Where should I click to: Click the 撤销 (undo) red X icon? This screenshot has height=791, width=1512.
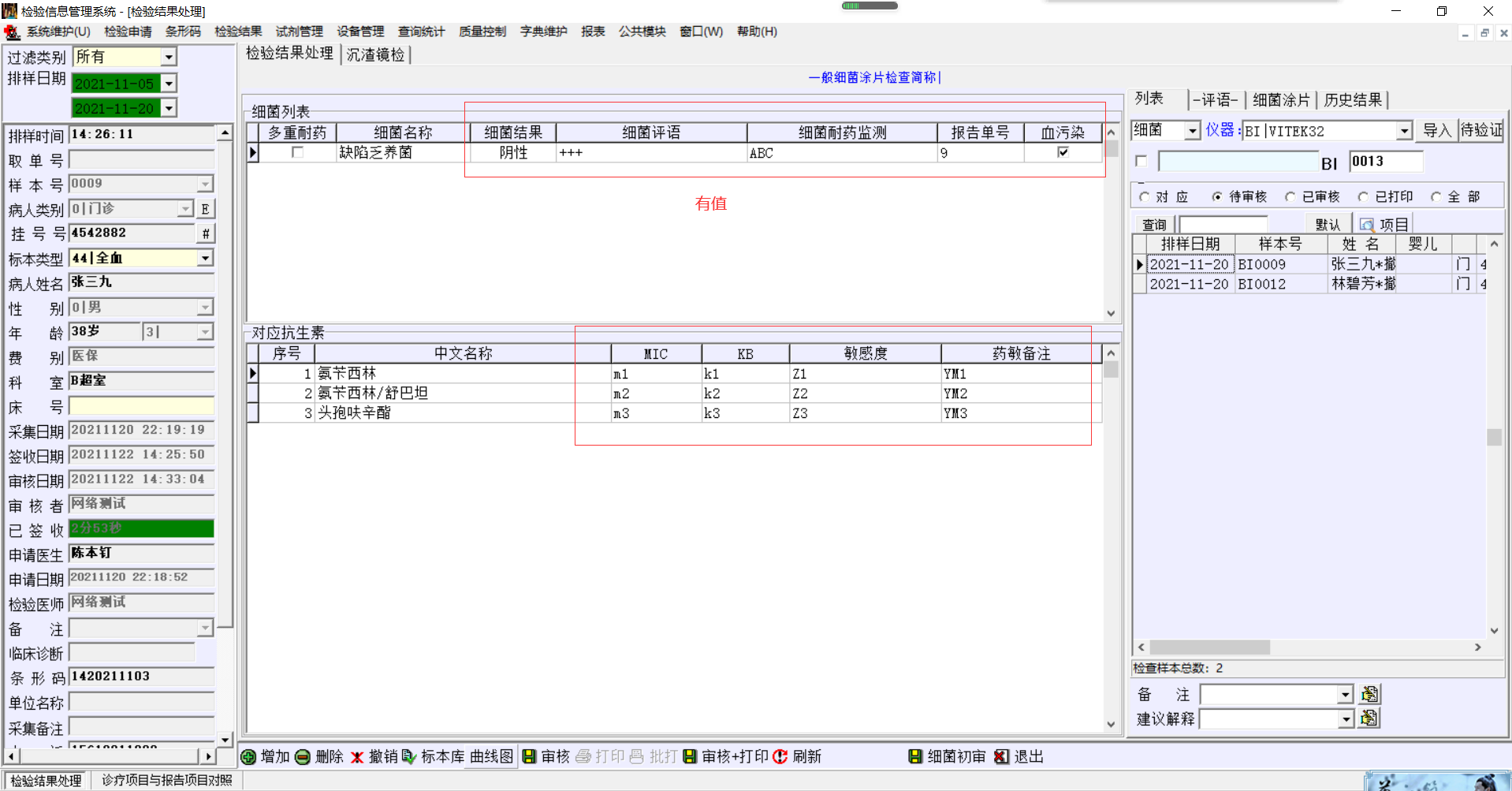[357, 756]
